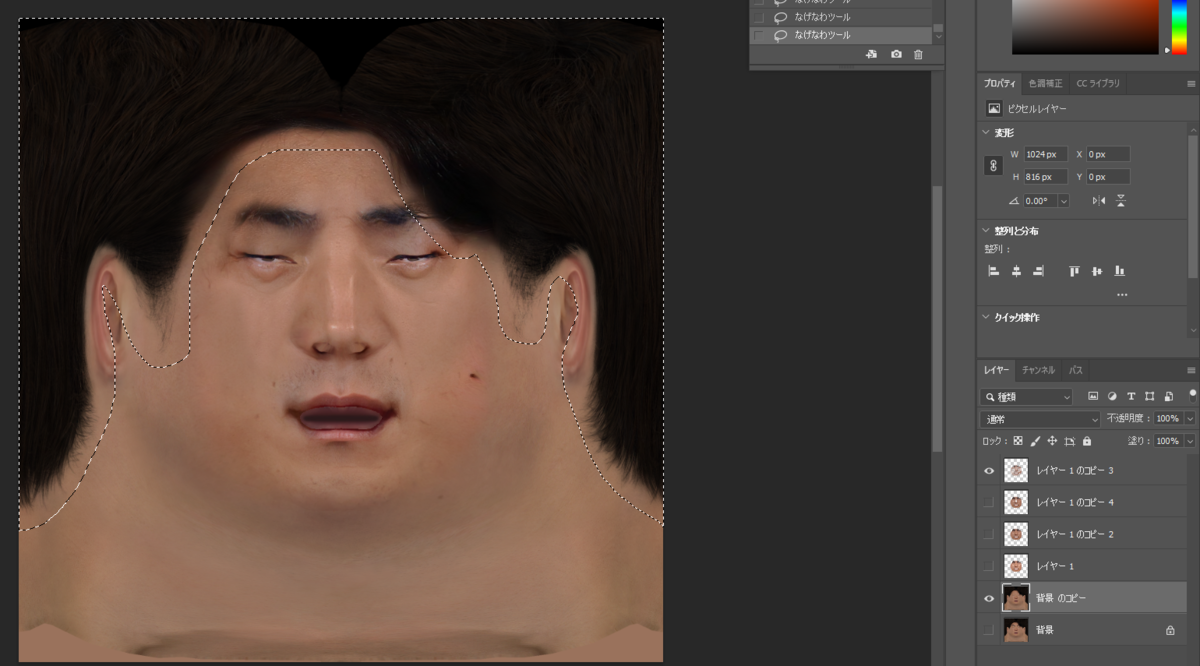Open the 種類 filter type dropdown

1027,397
